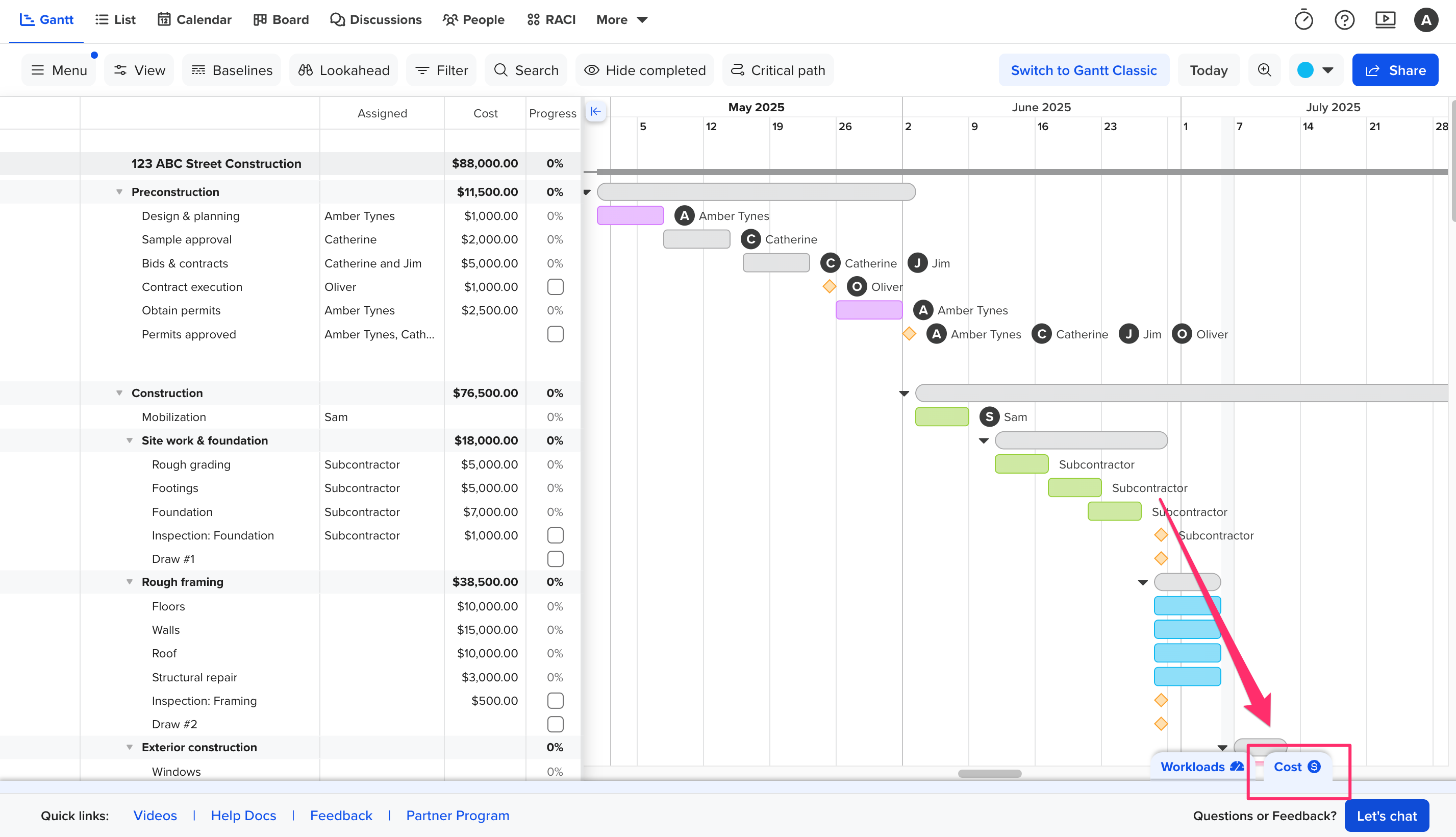Open the More dropdown menu

(x=622, y=19)
